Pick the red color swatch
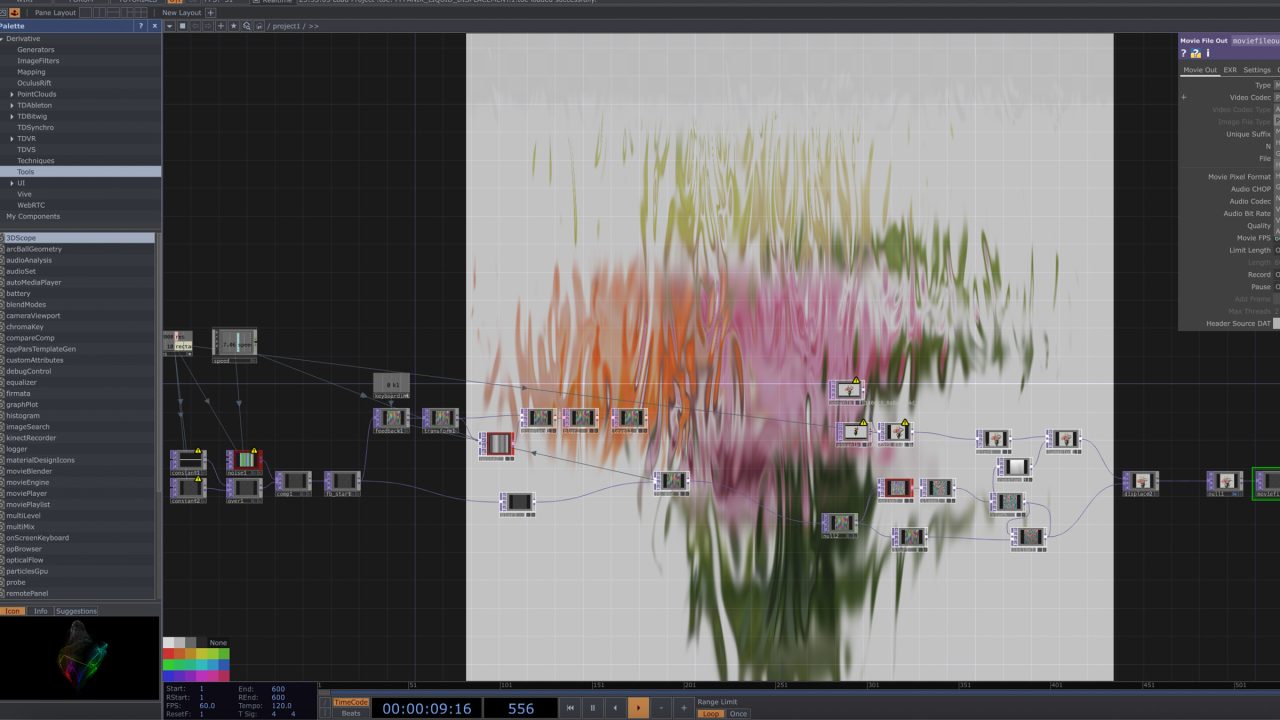1280x720 pixels. [x=168, y=654]
